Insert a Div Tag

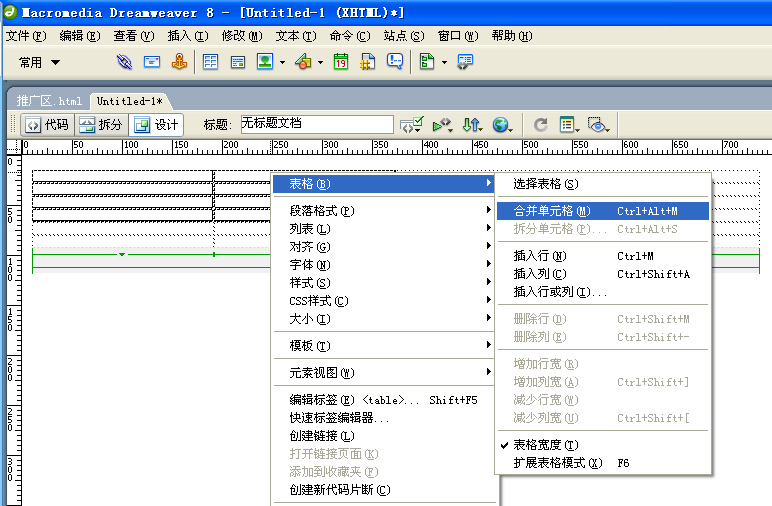238,62
